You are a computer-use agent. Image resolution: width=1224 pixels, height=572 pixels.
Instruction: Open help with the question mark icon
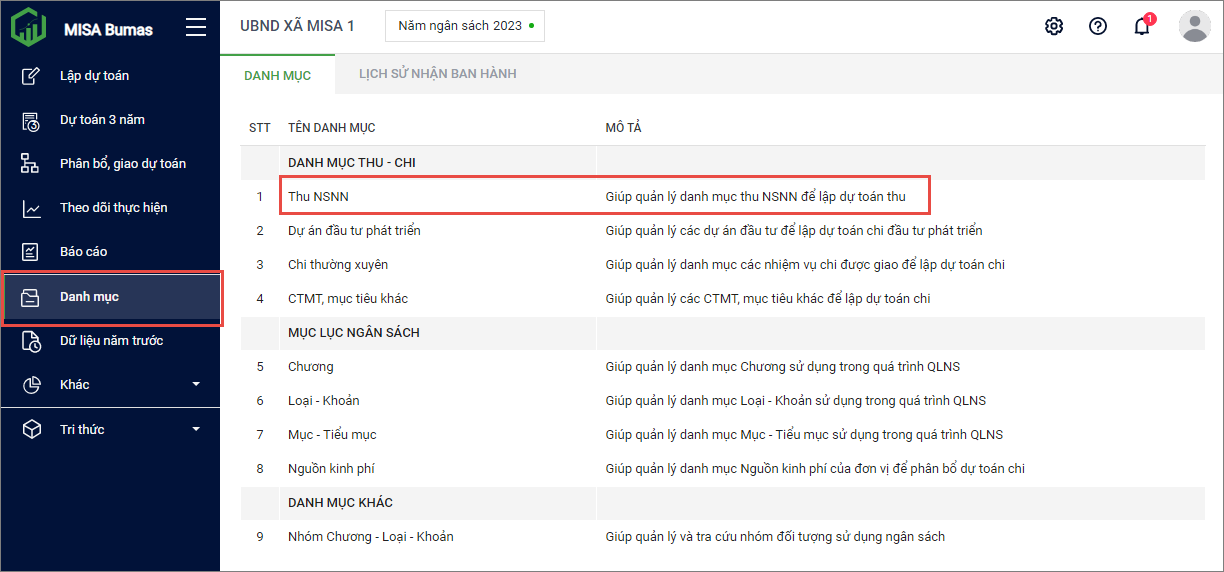click(1098, 26)
